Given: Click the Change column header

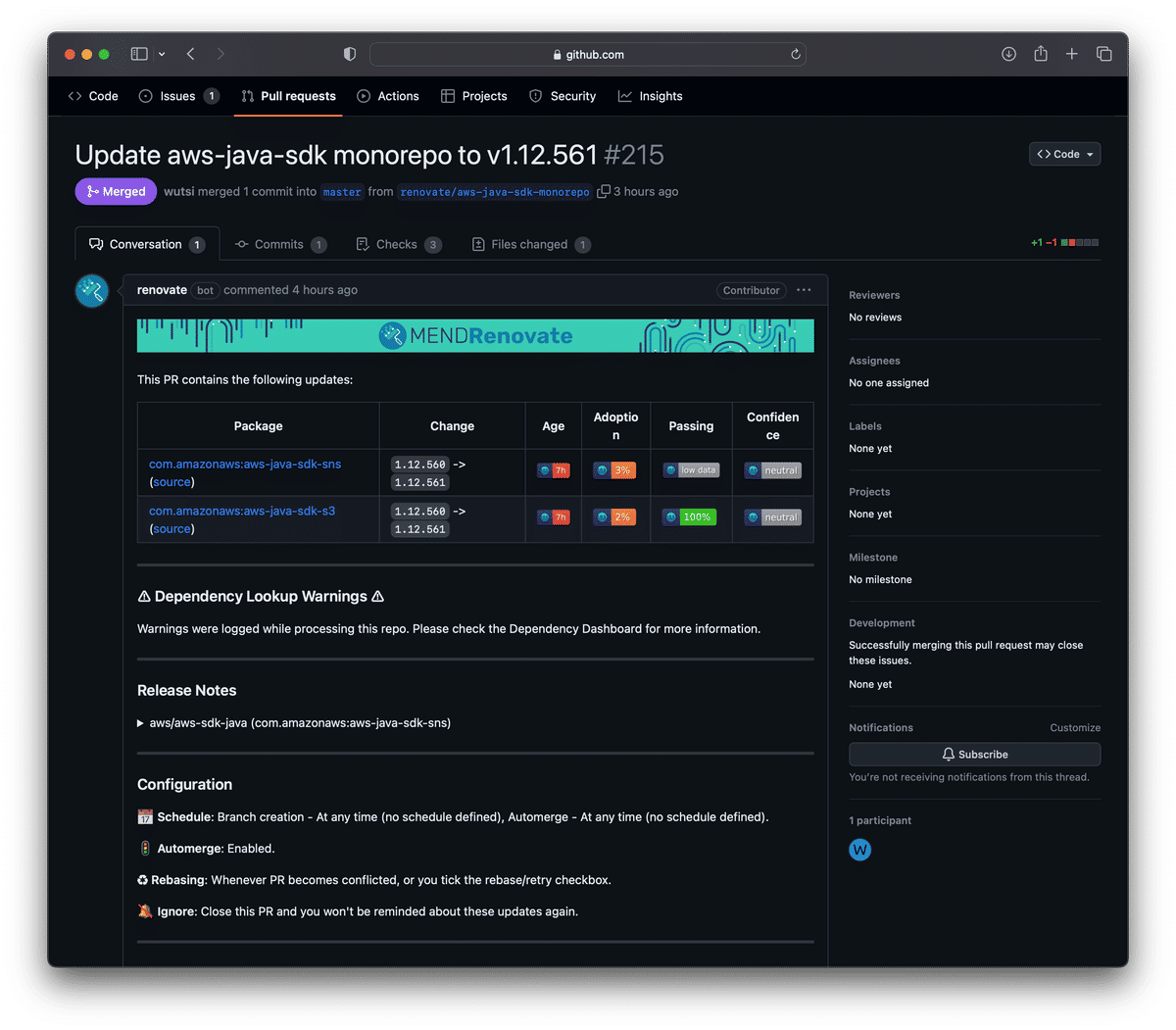Looking at the screenshot, I should pos(452,426).
